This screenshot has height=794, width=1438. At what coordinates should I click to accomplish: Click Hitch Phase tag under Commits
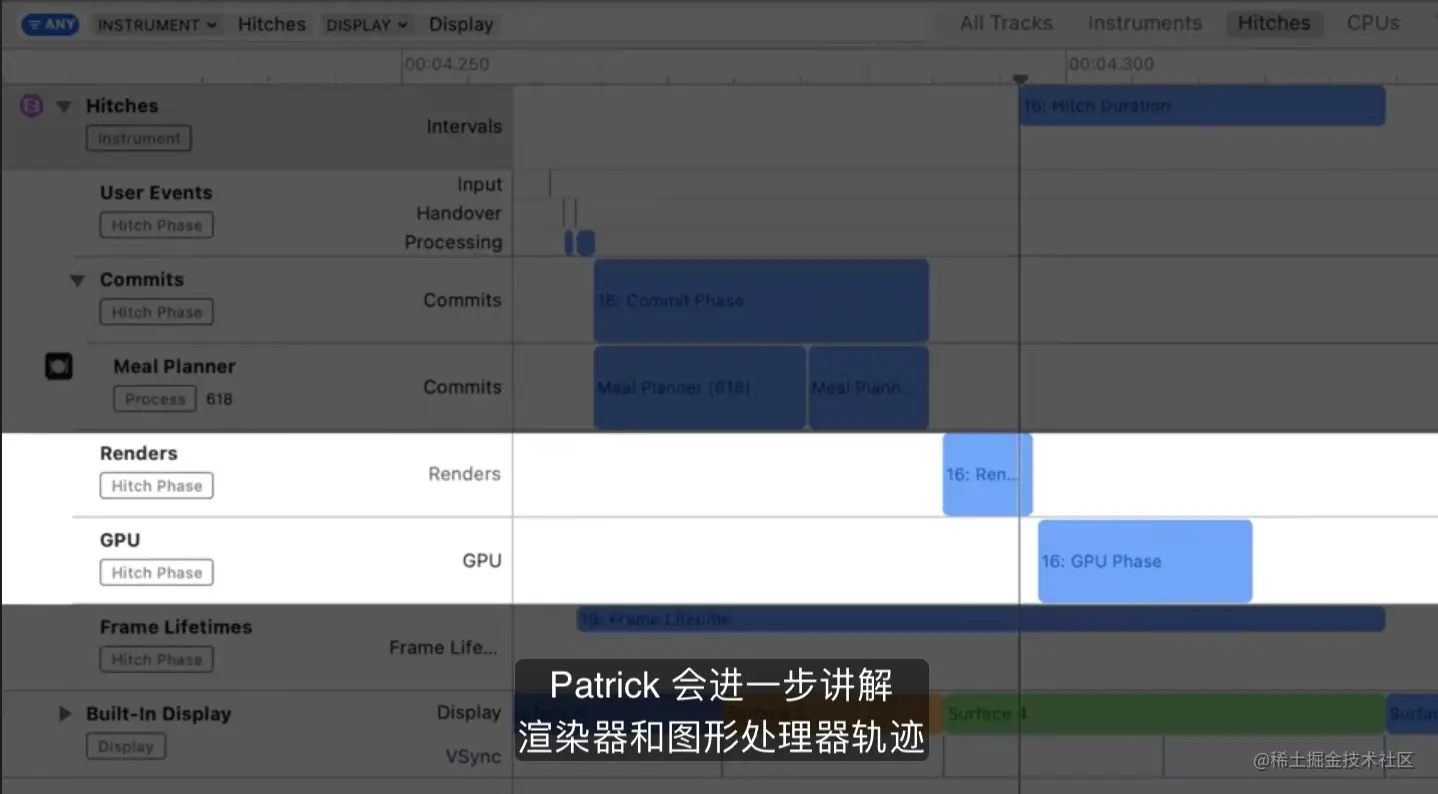(x=157, y=313)
